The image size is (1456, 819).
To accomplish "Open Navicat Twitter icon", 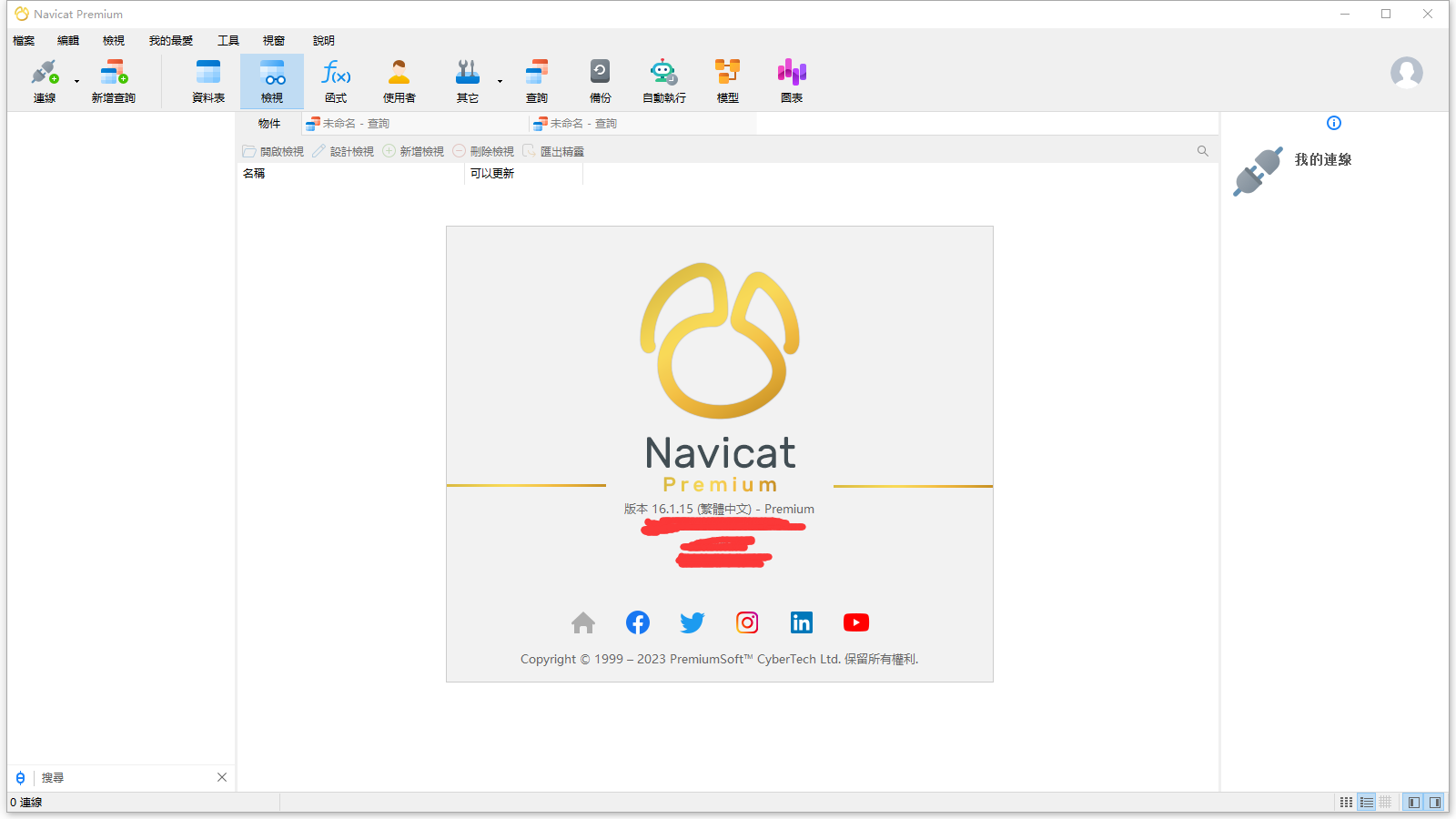I will pyautogui.click(x=693, y=622).
